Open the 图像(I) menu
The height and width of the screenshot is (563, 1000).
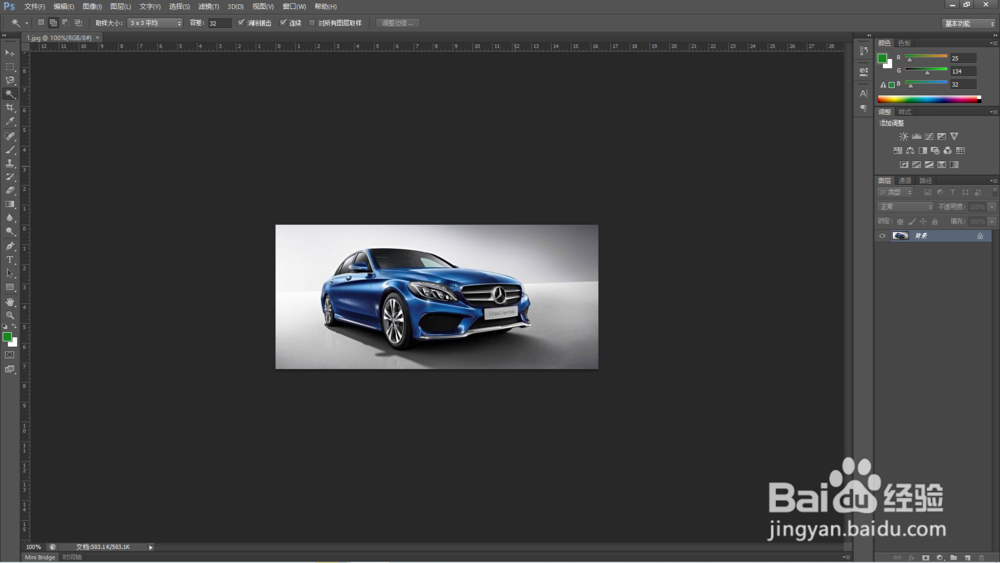tap(92, 6)
